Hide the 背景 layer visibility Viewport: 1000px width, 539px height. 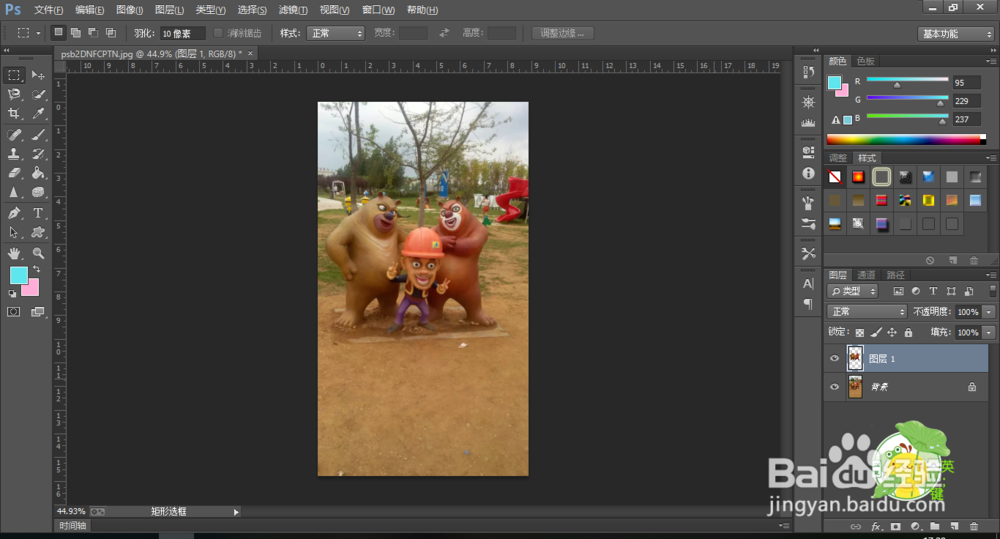pos(834,387)
